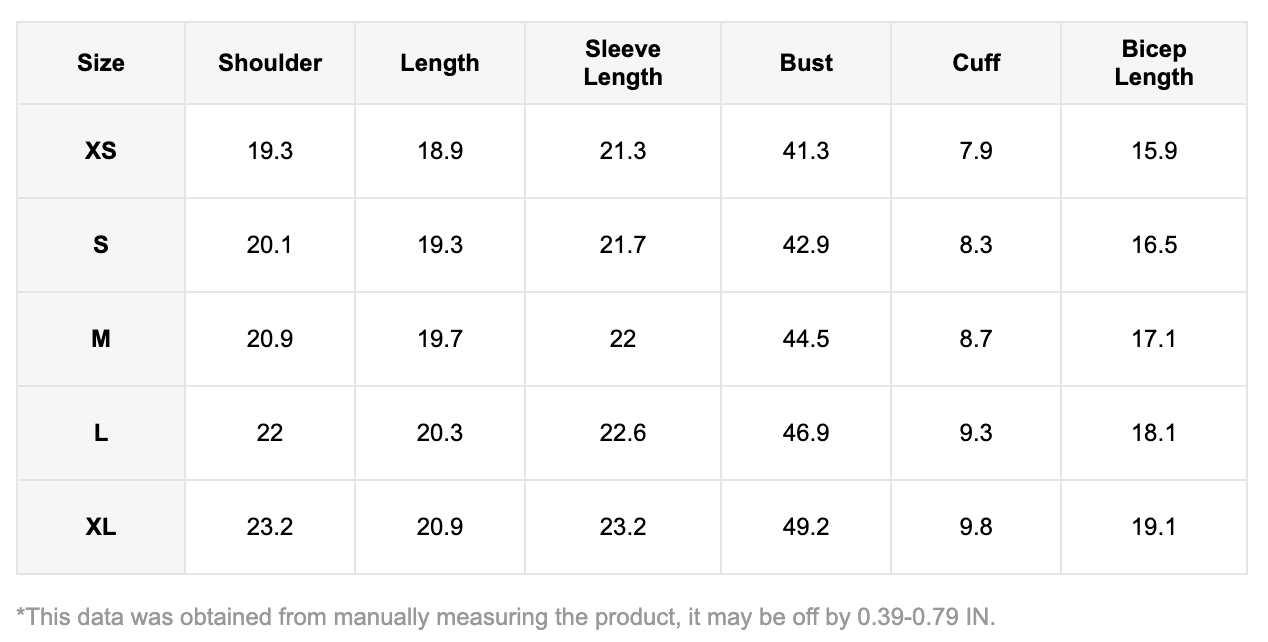Screen dimensions: 1268x642
Task: Click the Size column header
Action: [101, 63]
